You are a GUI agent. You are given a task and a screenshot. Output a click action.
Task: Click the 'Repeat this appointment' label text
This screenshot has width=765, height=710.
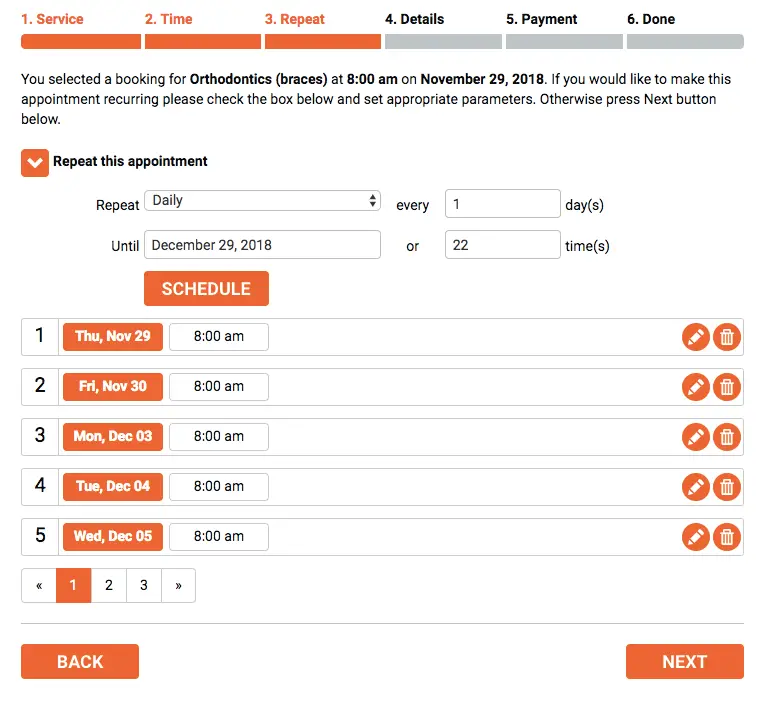[130, 162]
